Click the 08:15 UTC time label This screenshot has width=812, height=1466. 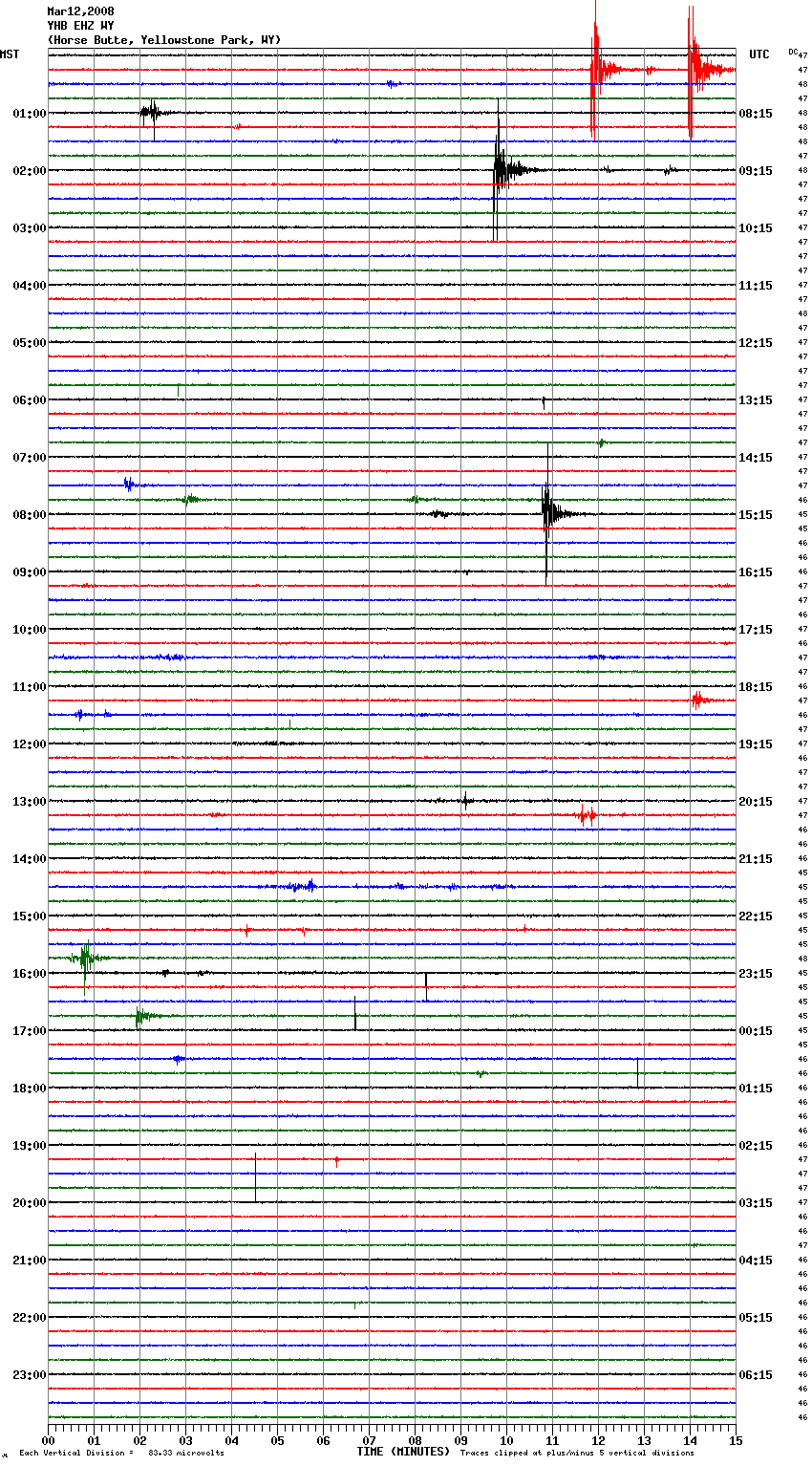click(x=756, y=114)
